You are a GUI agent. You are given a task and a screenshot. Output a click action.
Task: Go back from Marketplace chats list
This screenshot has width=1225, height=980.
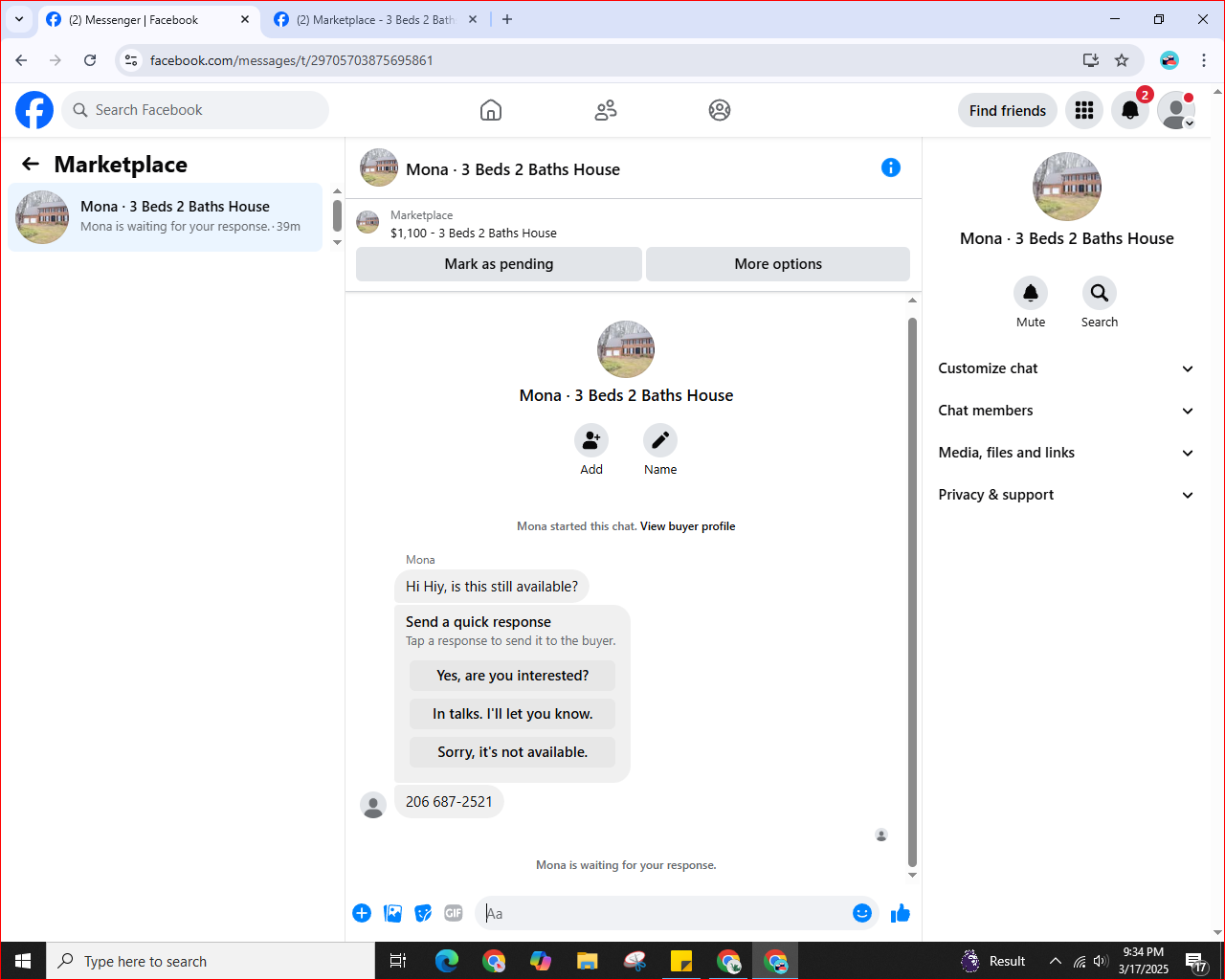point(31,165)
